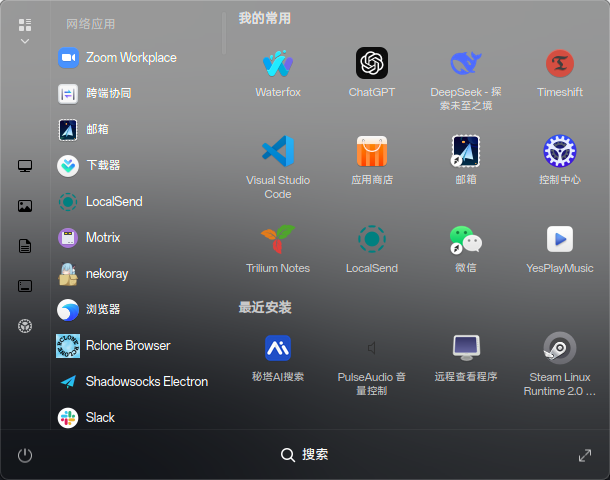Viewport: 610px width, 480px height.
Task: Open control center from sidebar icon
Action: coord(25,326)
